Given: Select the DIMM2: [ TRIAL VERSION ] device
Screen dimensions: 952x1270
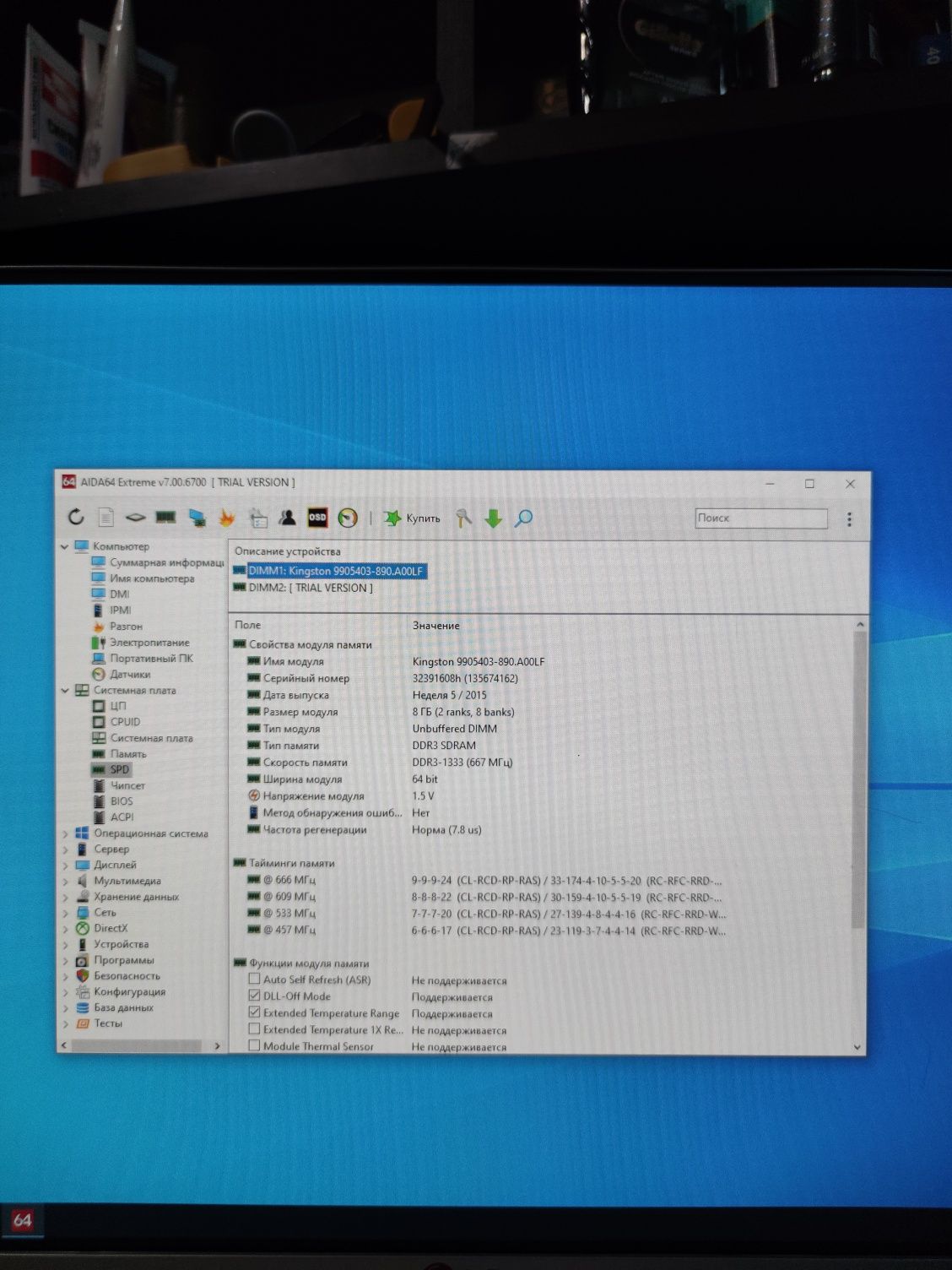Looking at the screenshot, I should 311,588.
